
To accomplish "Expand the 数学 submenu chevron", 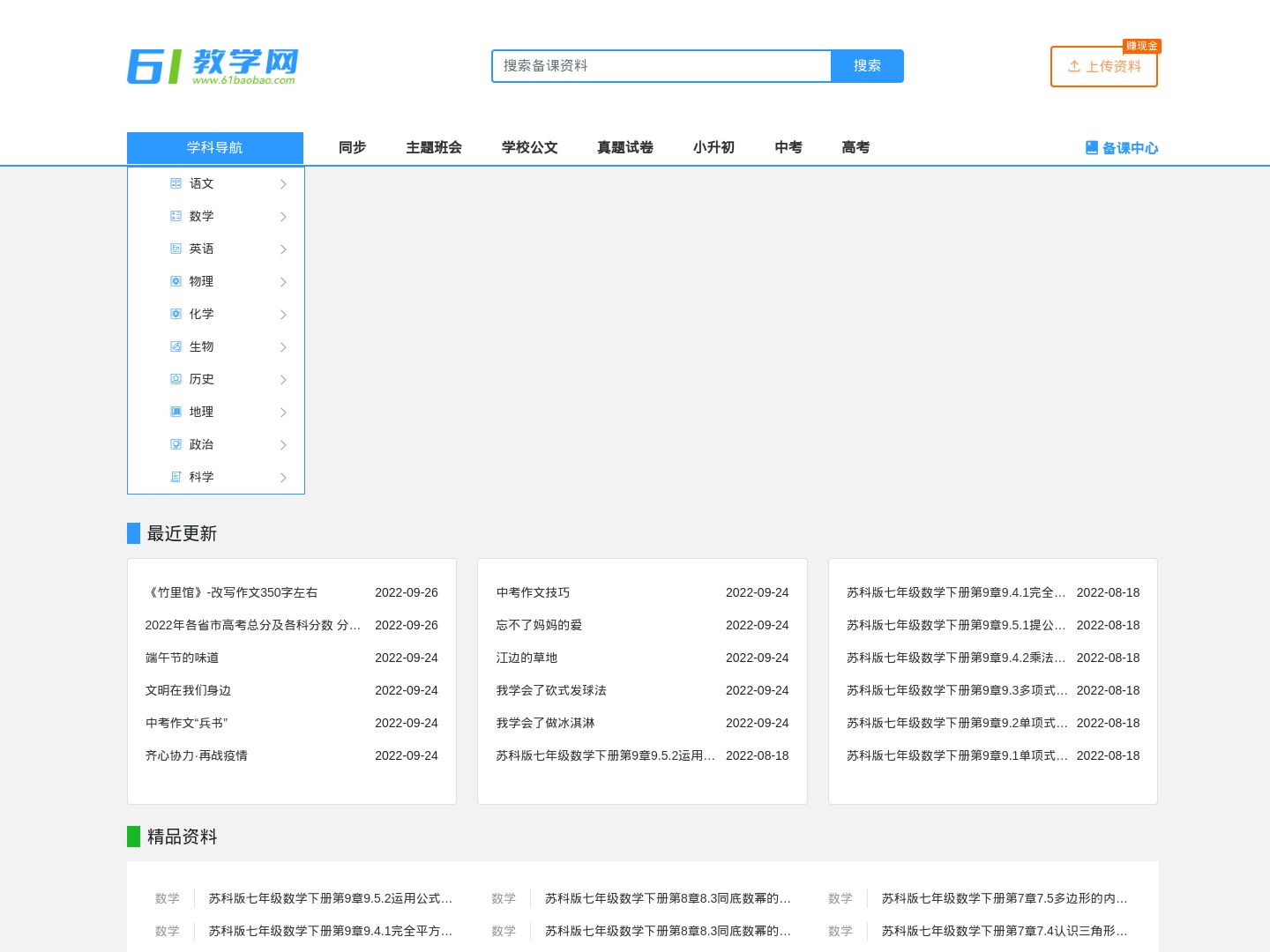I will (283, 217).
